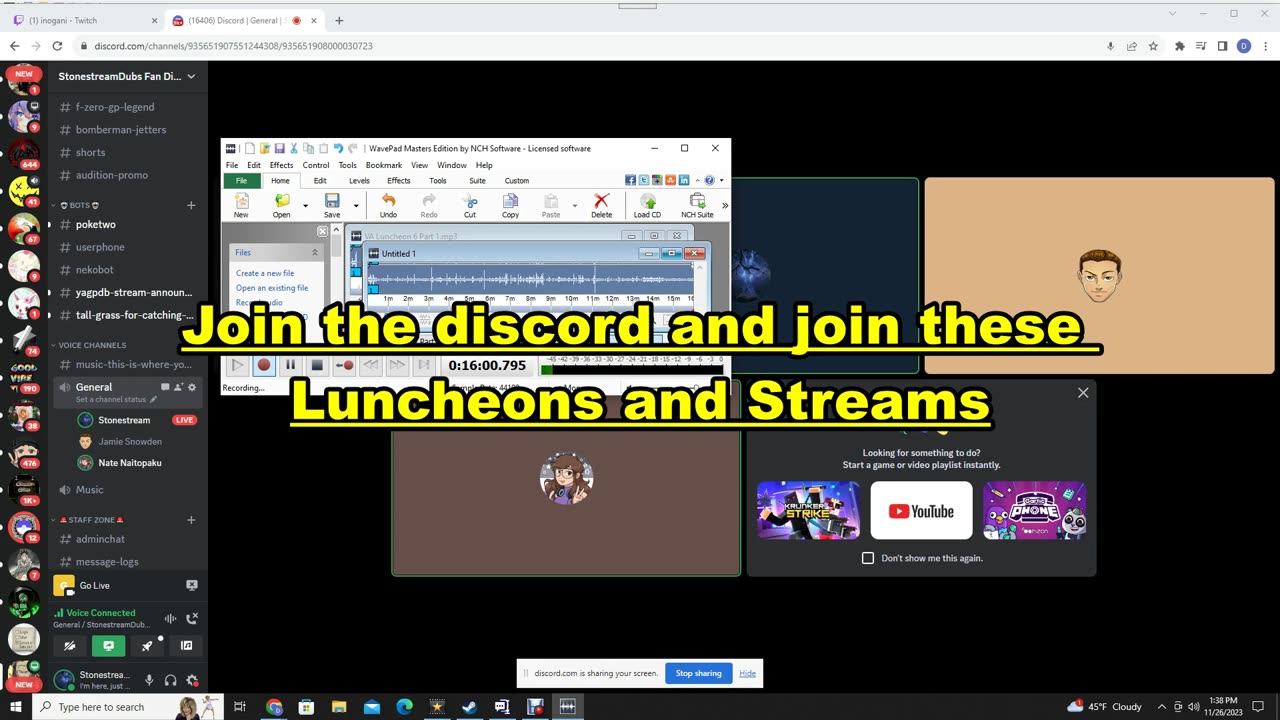
Task: Collapse VOICE CHANNELS category
Action: point(88,345)
